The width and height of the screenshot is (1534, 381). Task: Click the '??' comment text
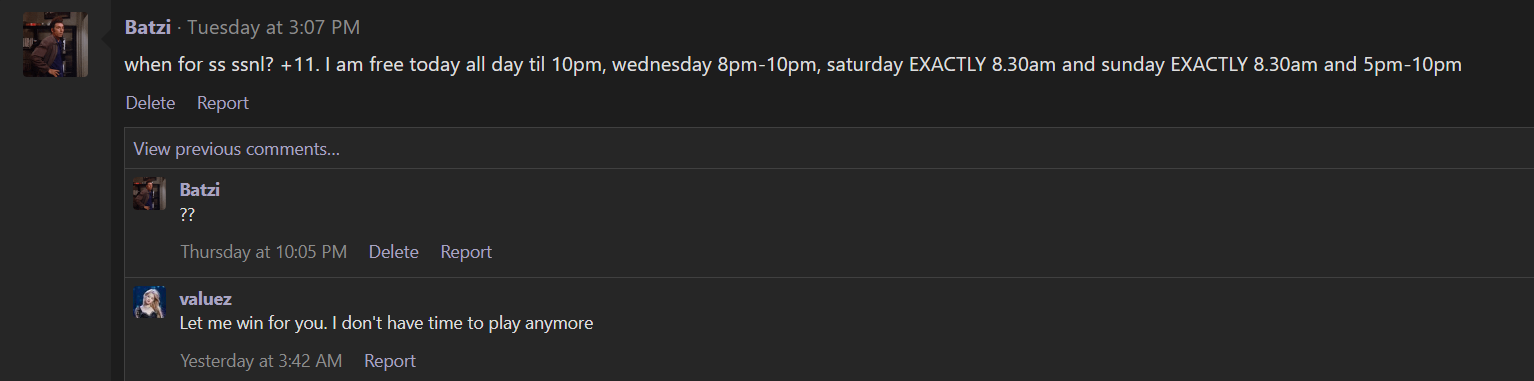(x=187, y=215)
